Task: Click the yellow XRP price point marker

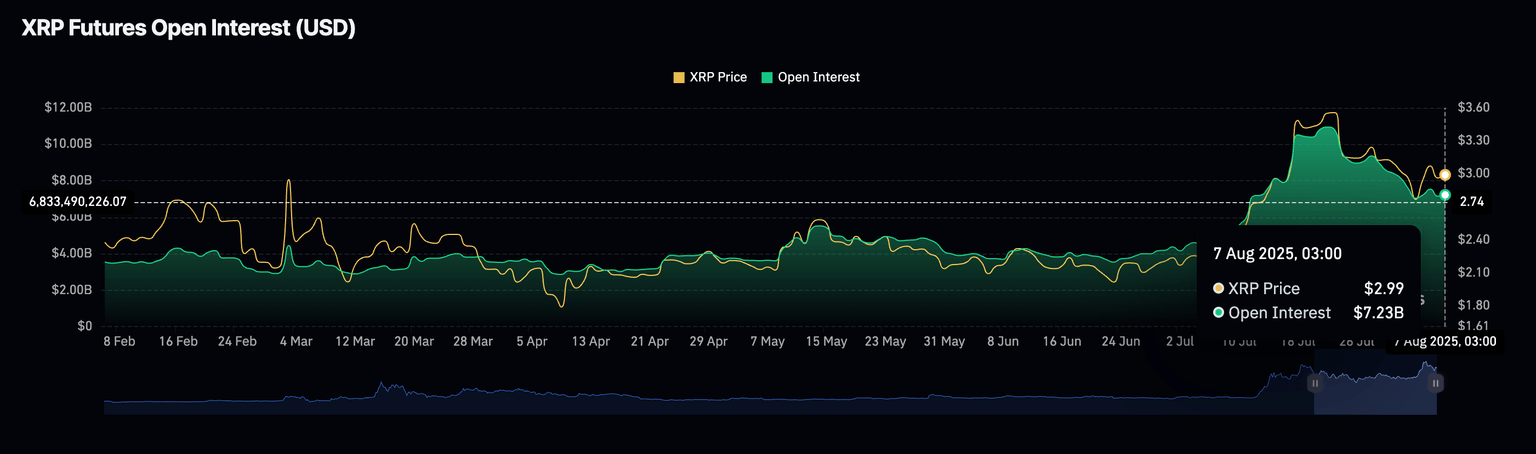Action: pyautogui.click(x=1445, y=175)
